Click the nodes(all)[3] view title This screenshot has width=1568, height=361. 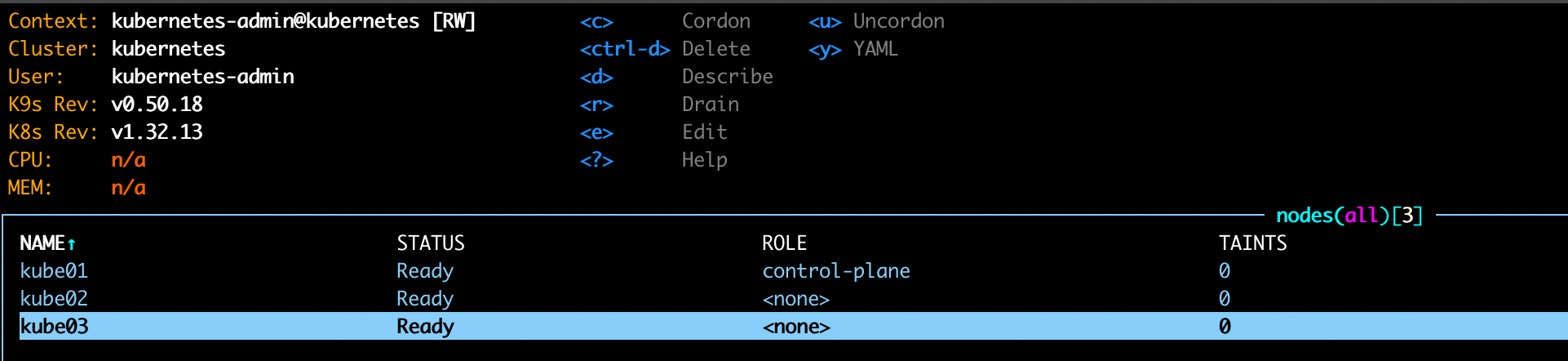click(1349, 216)
